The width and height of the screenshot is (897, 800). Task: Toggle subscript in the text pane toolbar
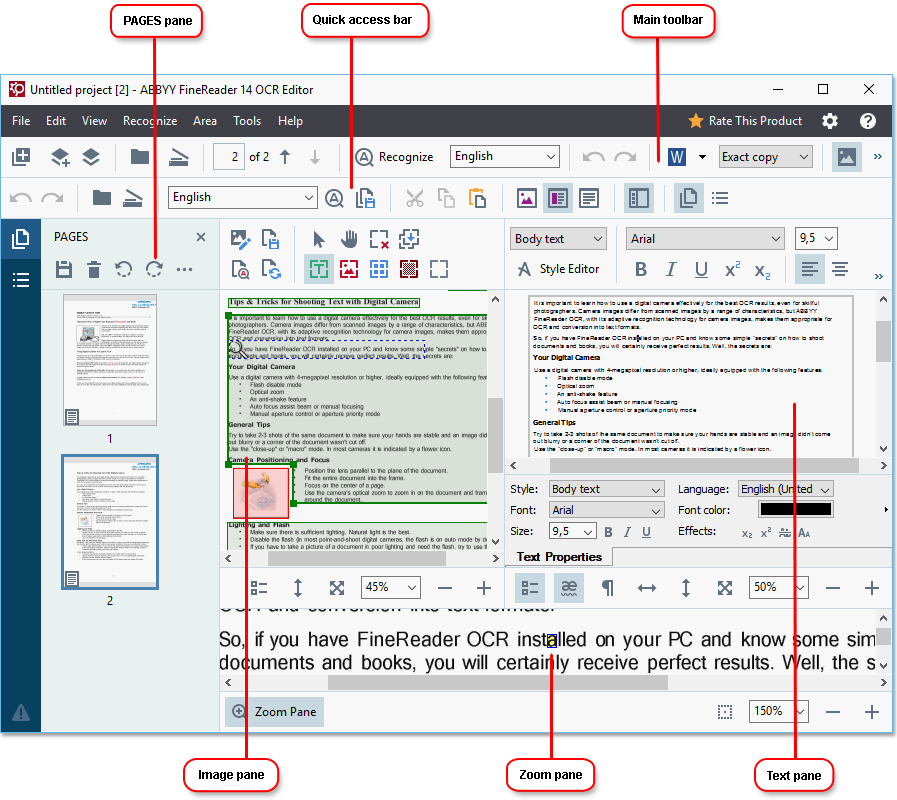pos(762,270)
